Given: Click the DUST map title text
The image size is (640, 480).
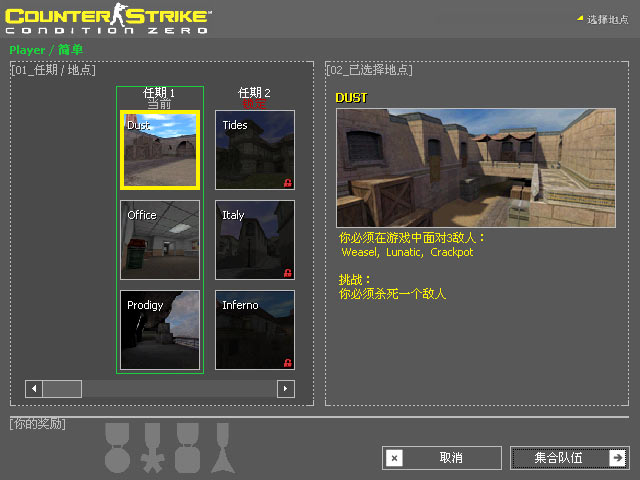Looking at the screenshot, I should pyautogui.click(x=351, y=98).
